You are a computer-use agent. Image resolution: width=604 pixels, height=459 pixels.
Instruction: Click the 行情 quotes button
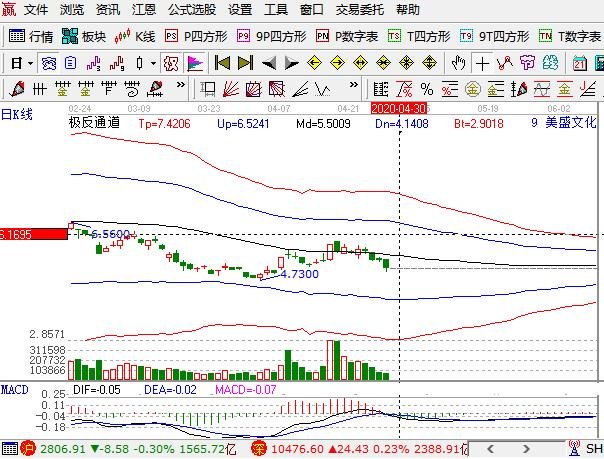[31, 37]
